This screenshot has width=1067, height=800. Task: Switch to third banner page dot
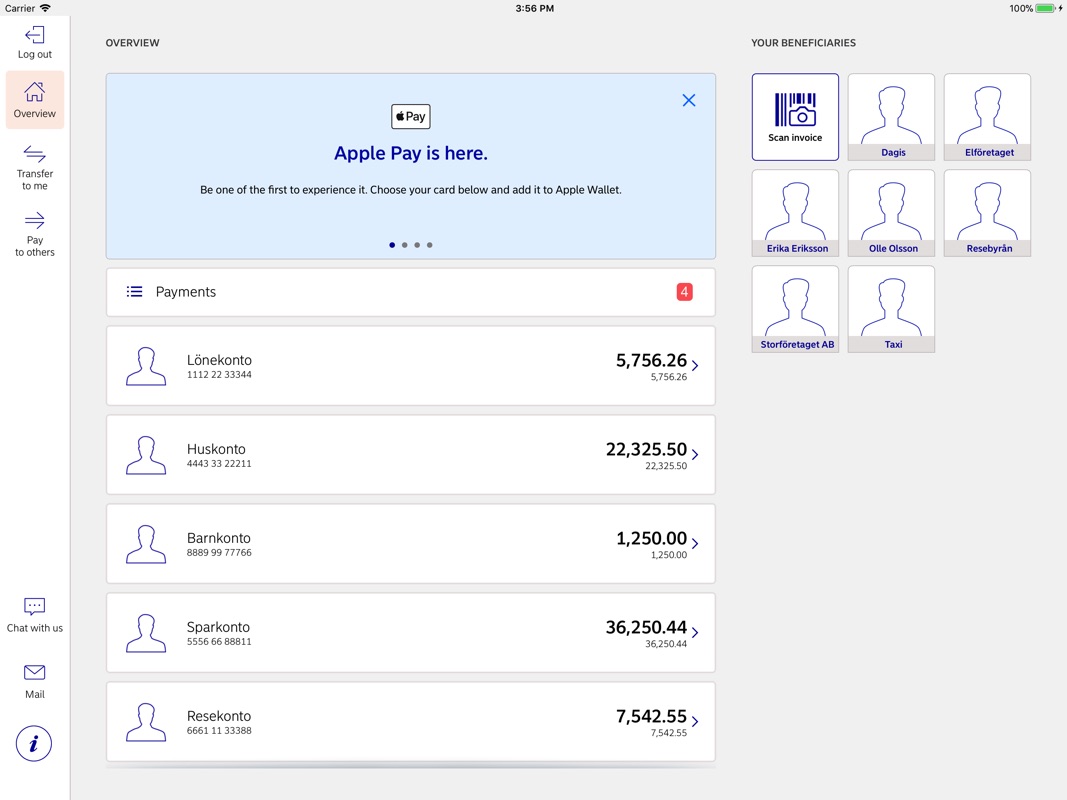click(x=417, y=245)
